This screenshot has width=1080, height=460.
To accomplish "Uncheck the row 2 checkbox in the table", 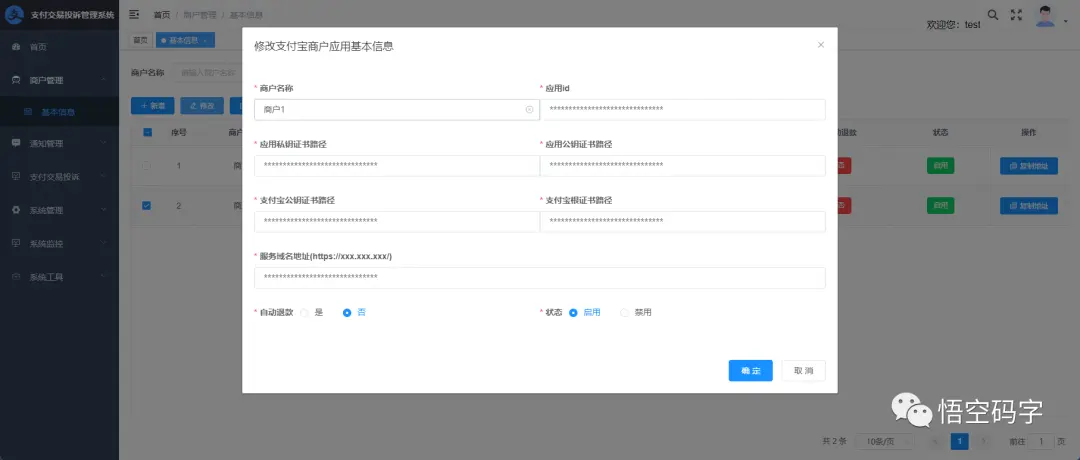I will [147, 205].
